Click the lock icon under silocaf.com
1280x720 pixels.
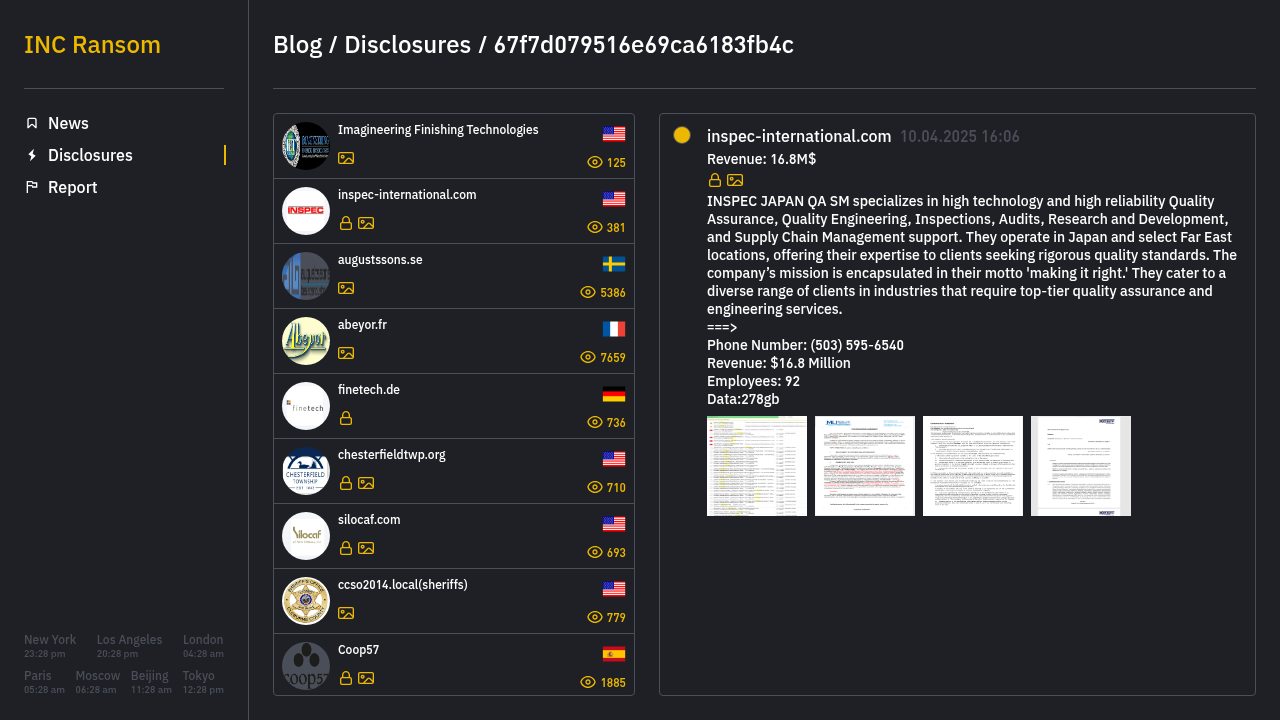pos(346,548)
